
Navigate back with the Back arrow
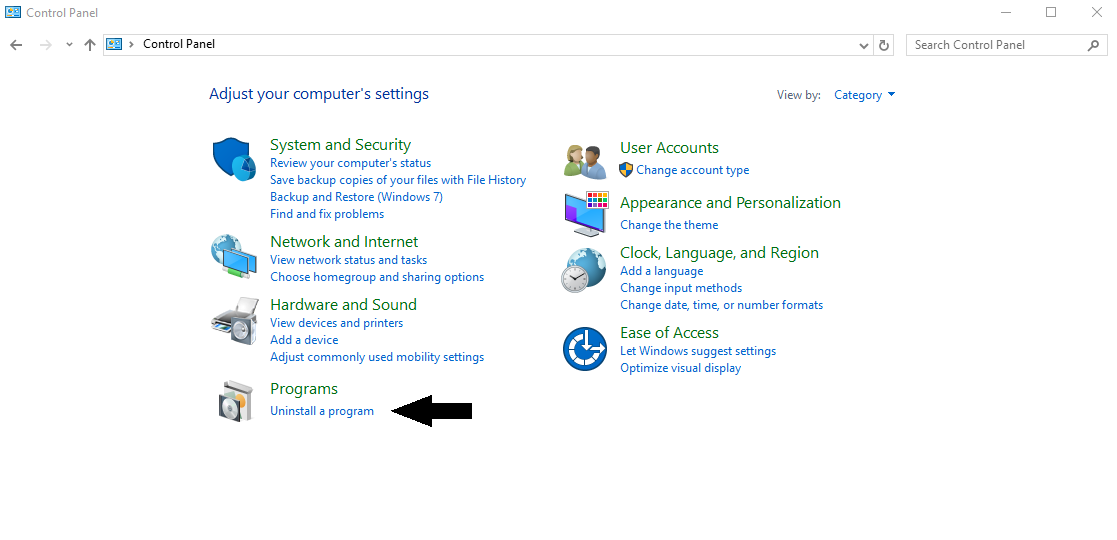point(16,45)
